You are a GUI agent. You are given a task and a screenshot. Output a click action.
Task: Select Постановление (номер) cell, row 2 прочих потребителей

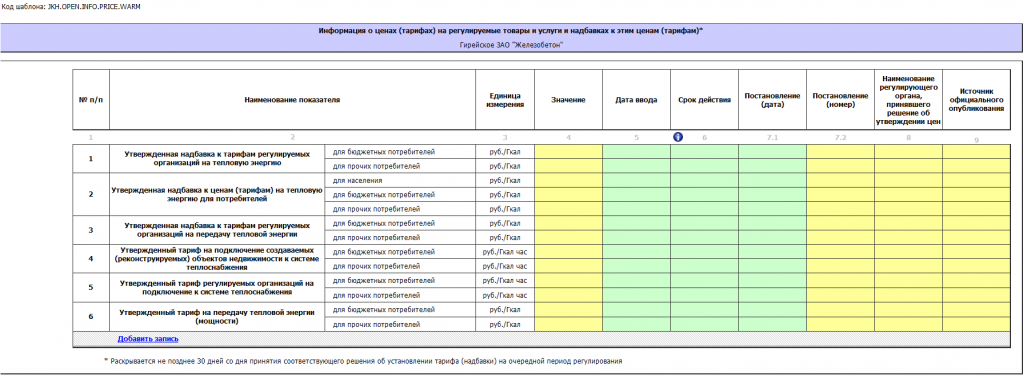point(840,209)
